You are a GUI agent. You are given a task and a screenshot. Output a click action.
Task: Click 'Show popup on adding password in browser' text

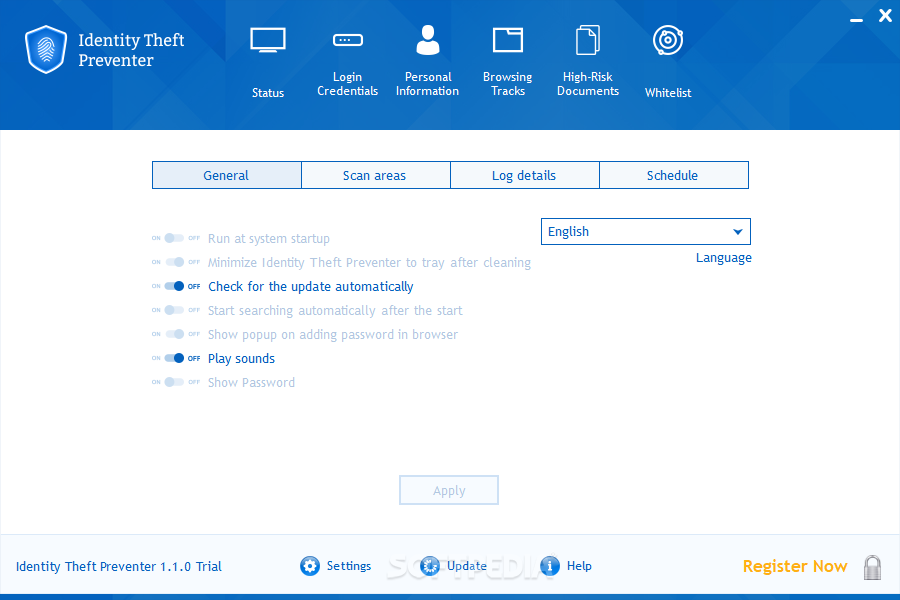tap(333, 335)
